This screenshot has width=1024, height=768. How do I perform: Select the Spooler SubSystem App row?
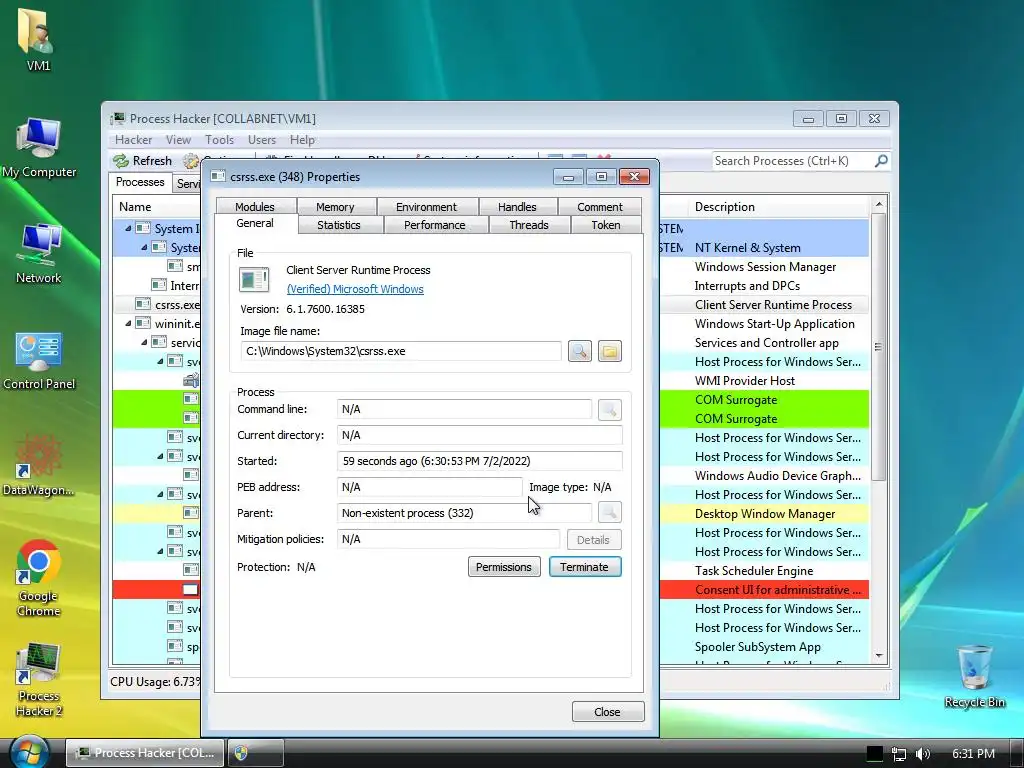[491, 647]
